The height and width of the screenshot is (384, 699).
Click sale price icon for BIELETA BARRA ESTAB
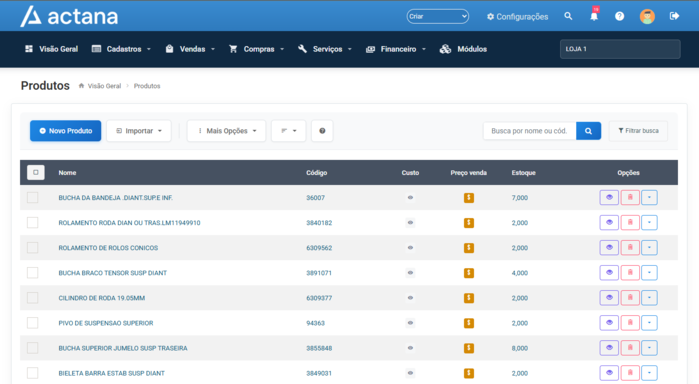click(x=469, y=373)
